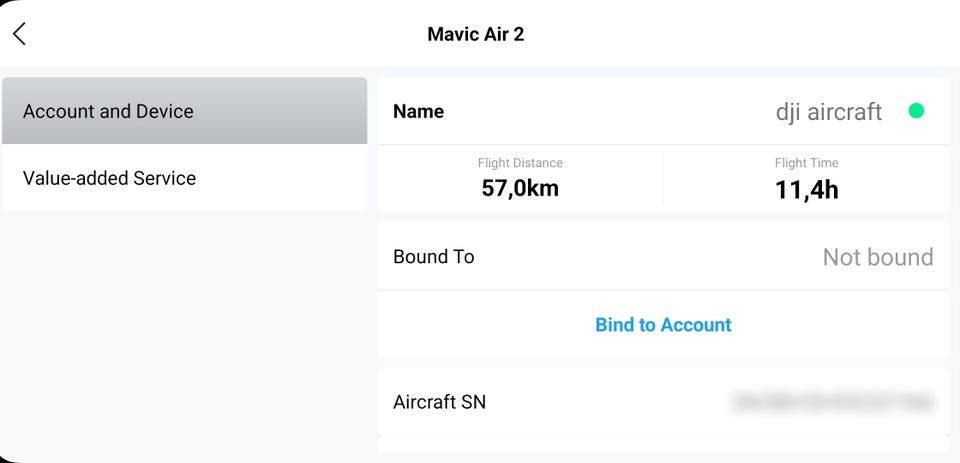Click the green connection status dot
This screenshot has height=463, width=960.
915,111
